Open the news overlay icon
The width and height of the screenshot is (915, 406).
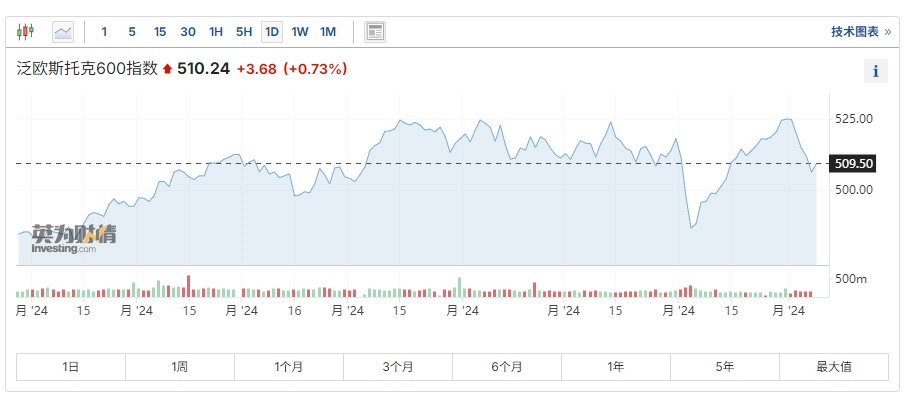pyautogui.click(x=375, y=32)
